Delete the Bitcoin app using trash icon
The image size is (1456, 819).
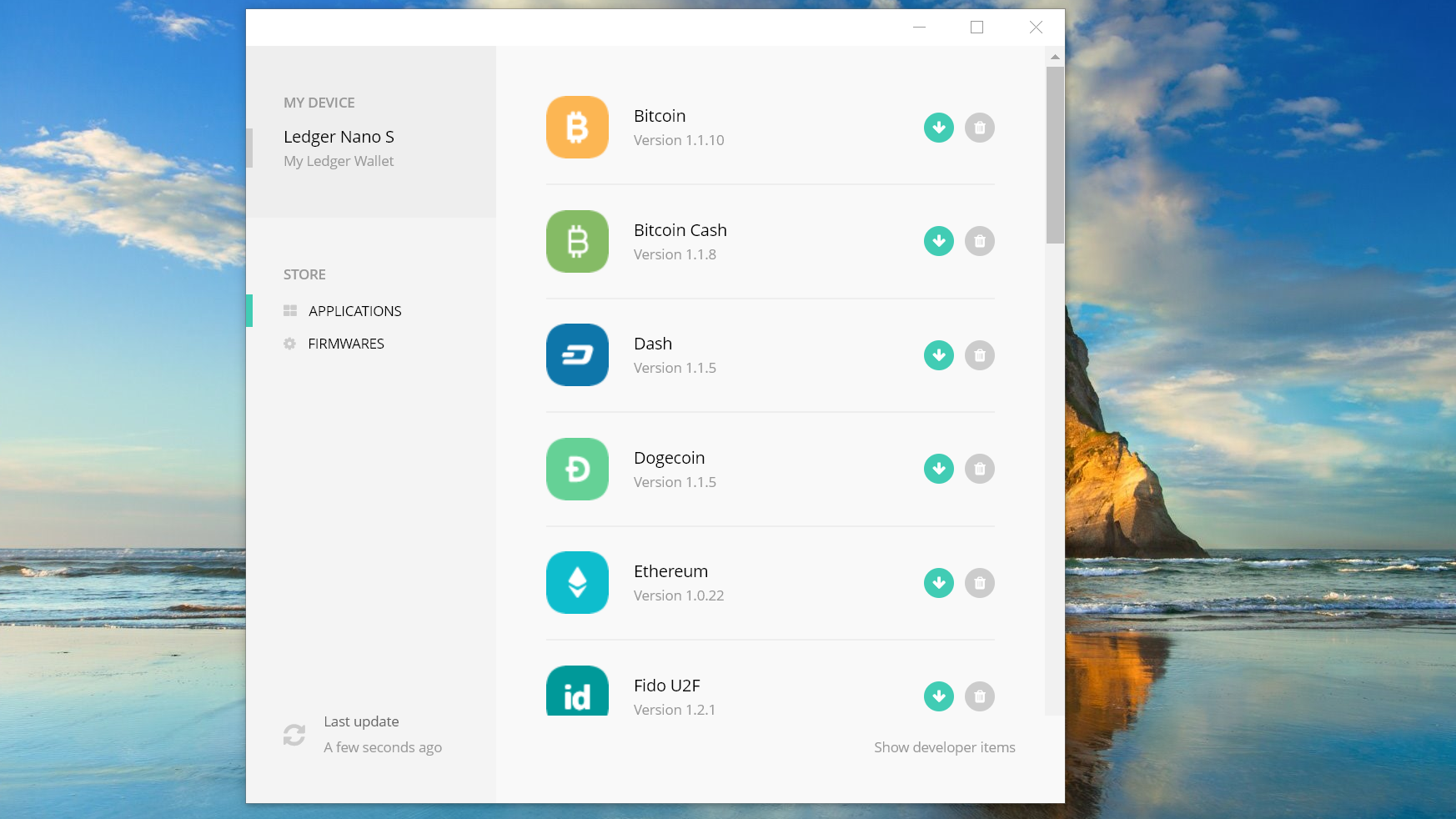[980, 128]
